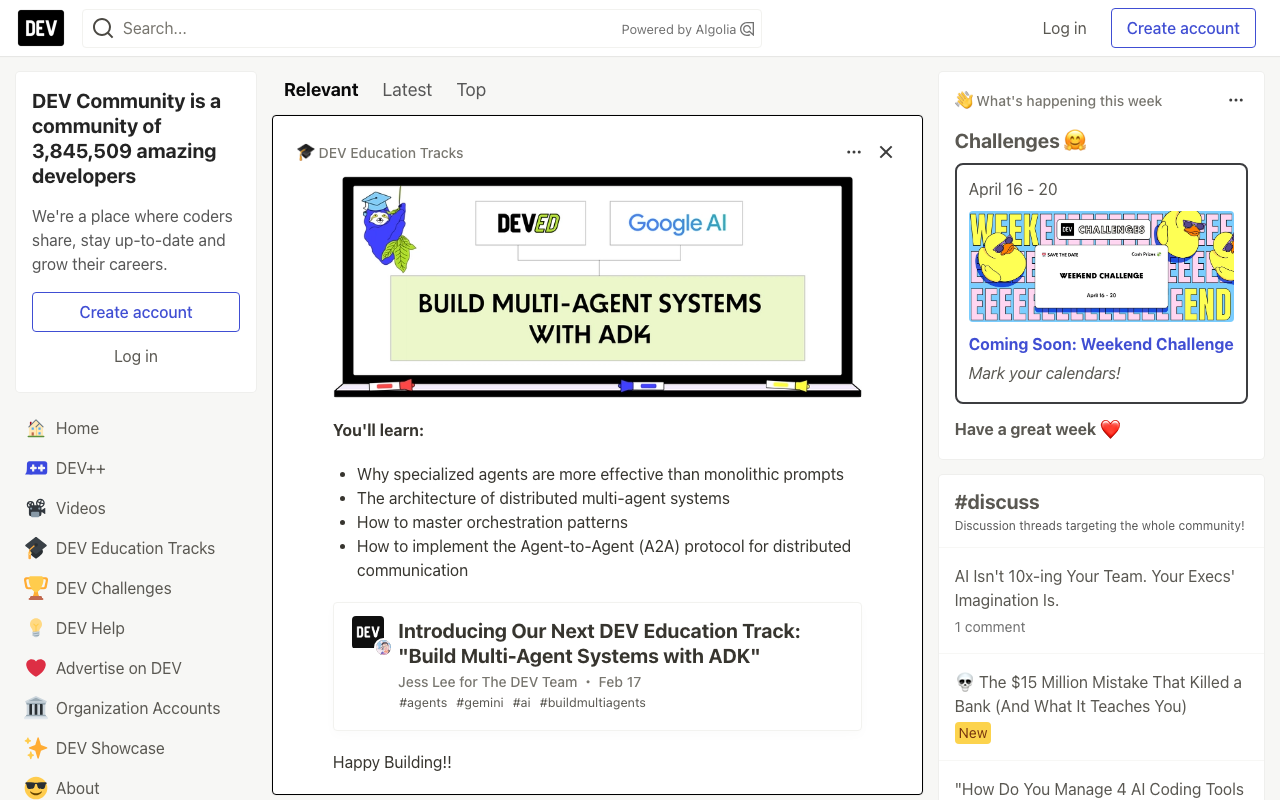Open Videos via the movie camera icon

point(35,508)
